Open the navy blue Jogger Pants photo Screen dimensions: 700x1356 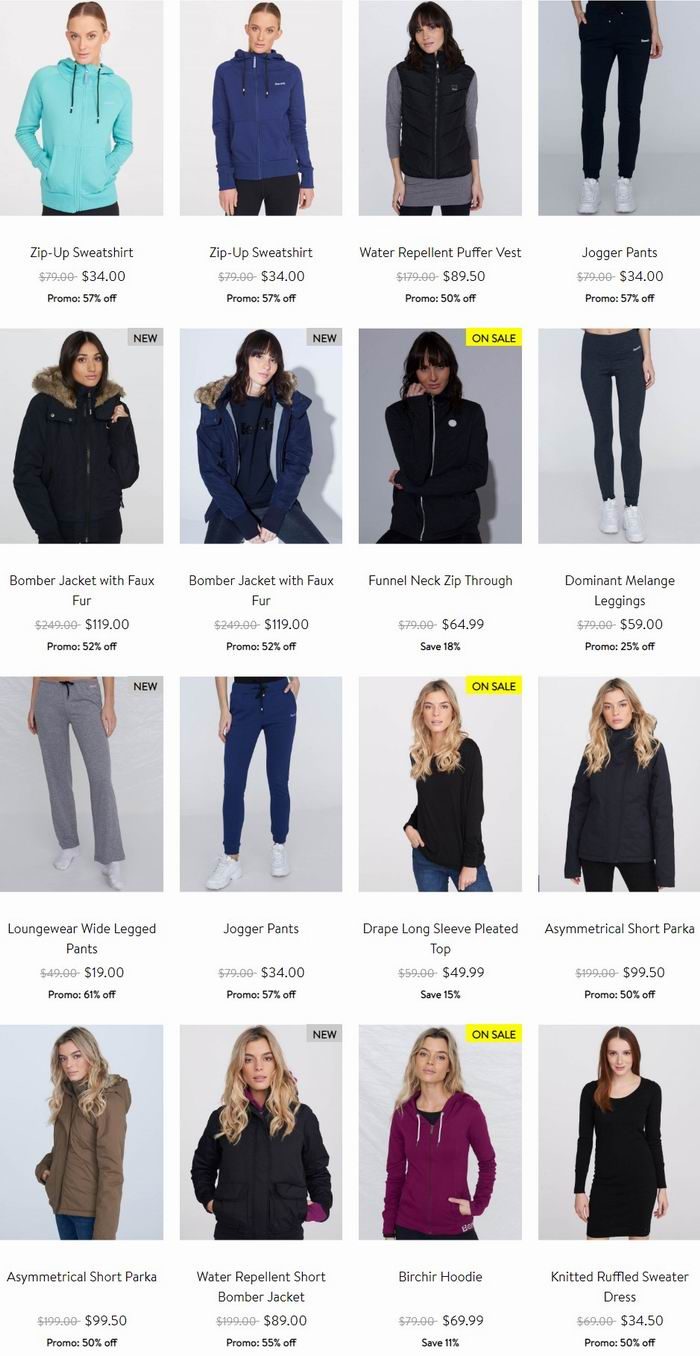261,784
